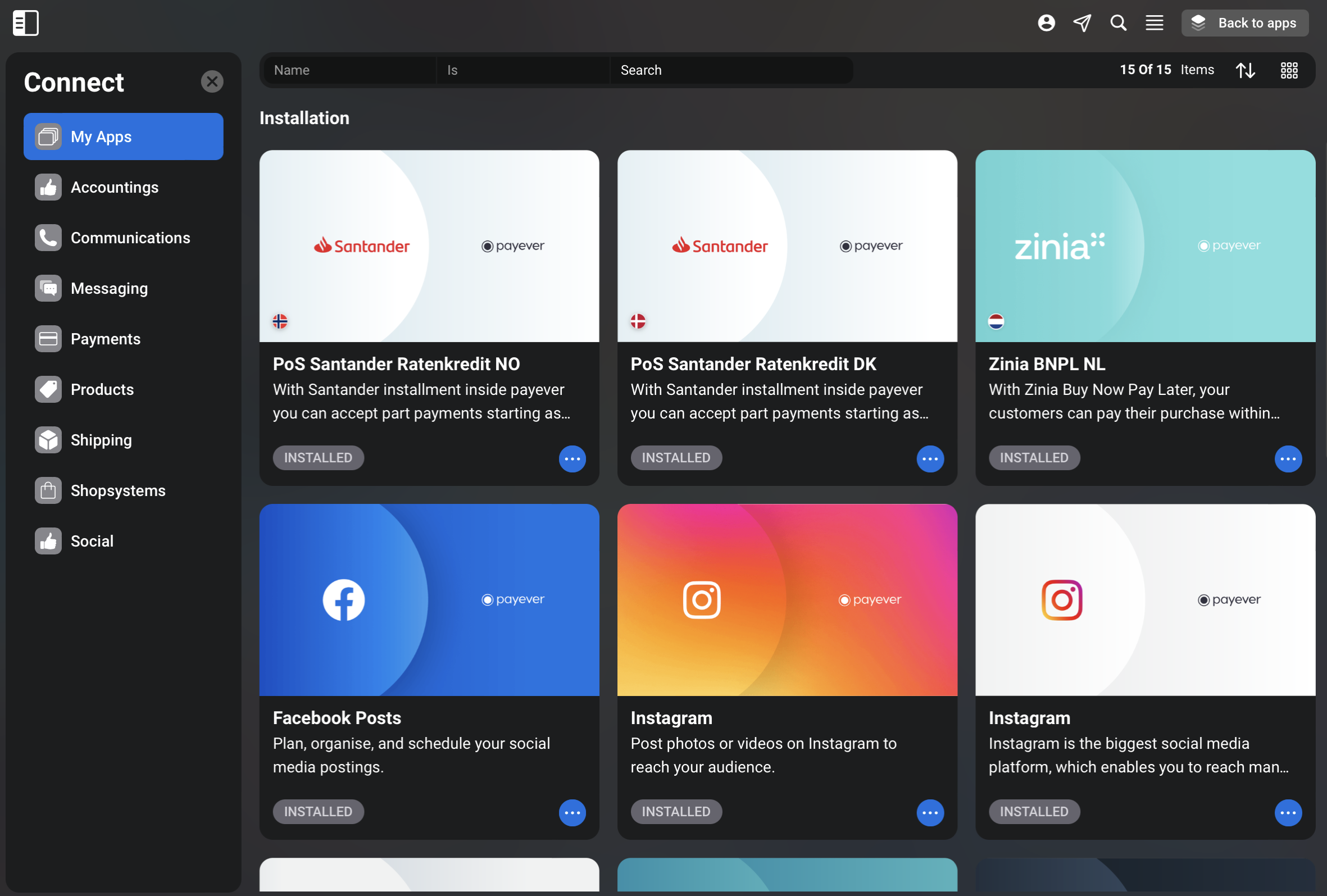Image resolution: width=1327 pixels, height=896 pixels.
Task: Open Products category
Action: pyautogui.click(x=124, y=389)
